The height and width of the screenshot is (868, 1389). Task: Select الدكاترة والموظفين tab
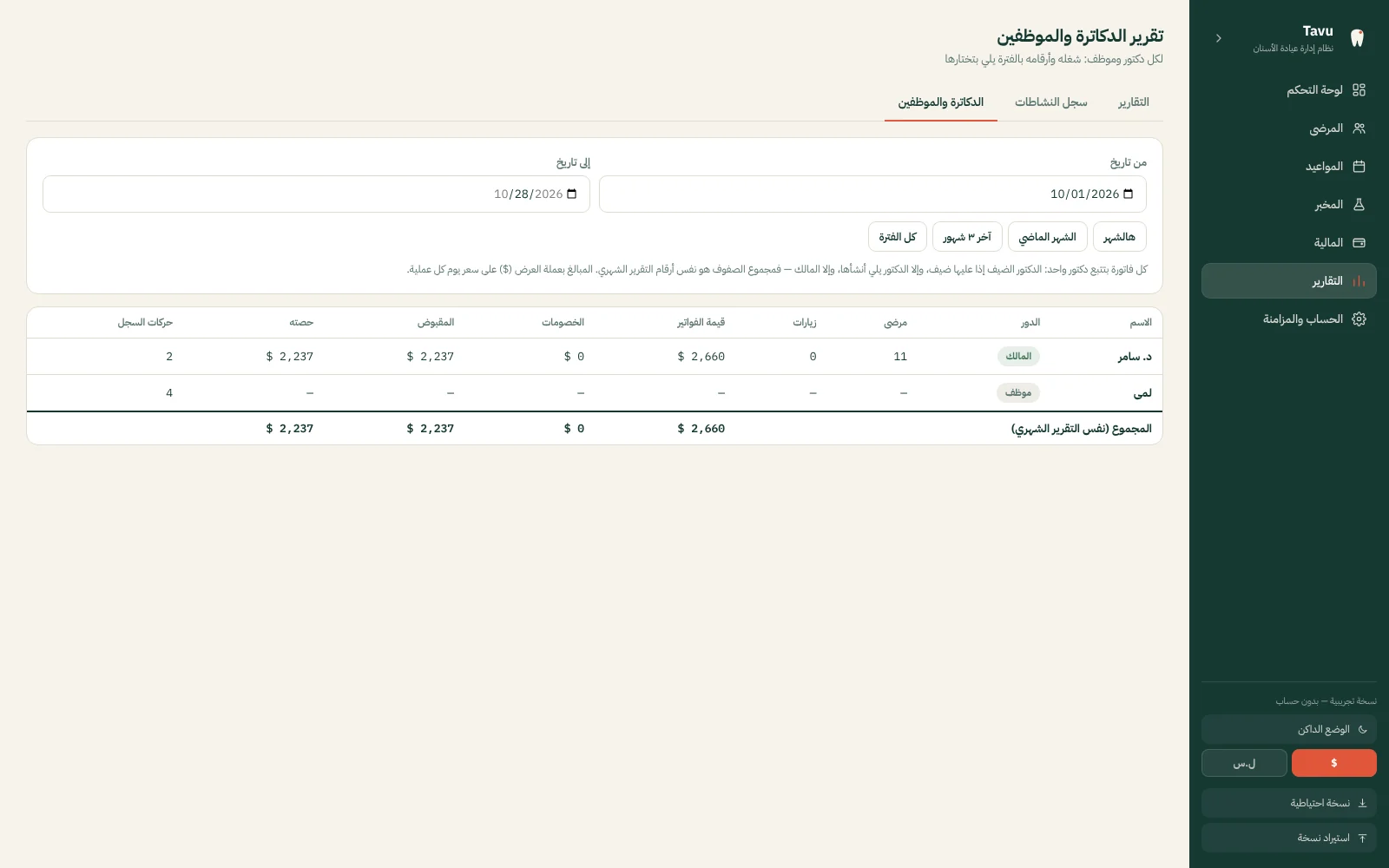click(x=941, y=102)
